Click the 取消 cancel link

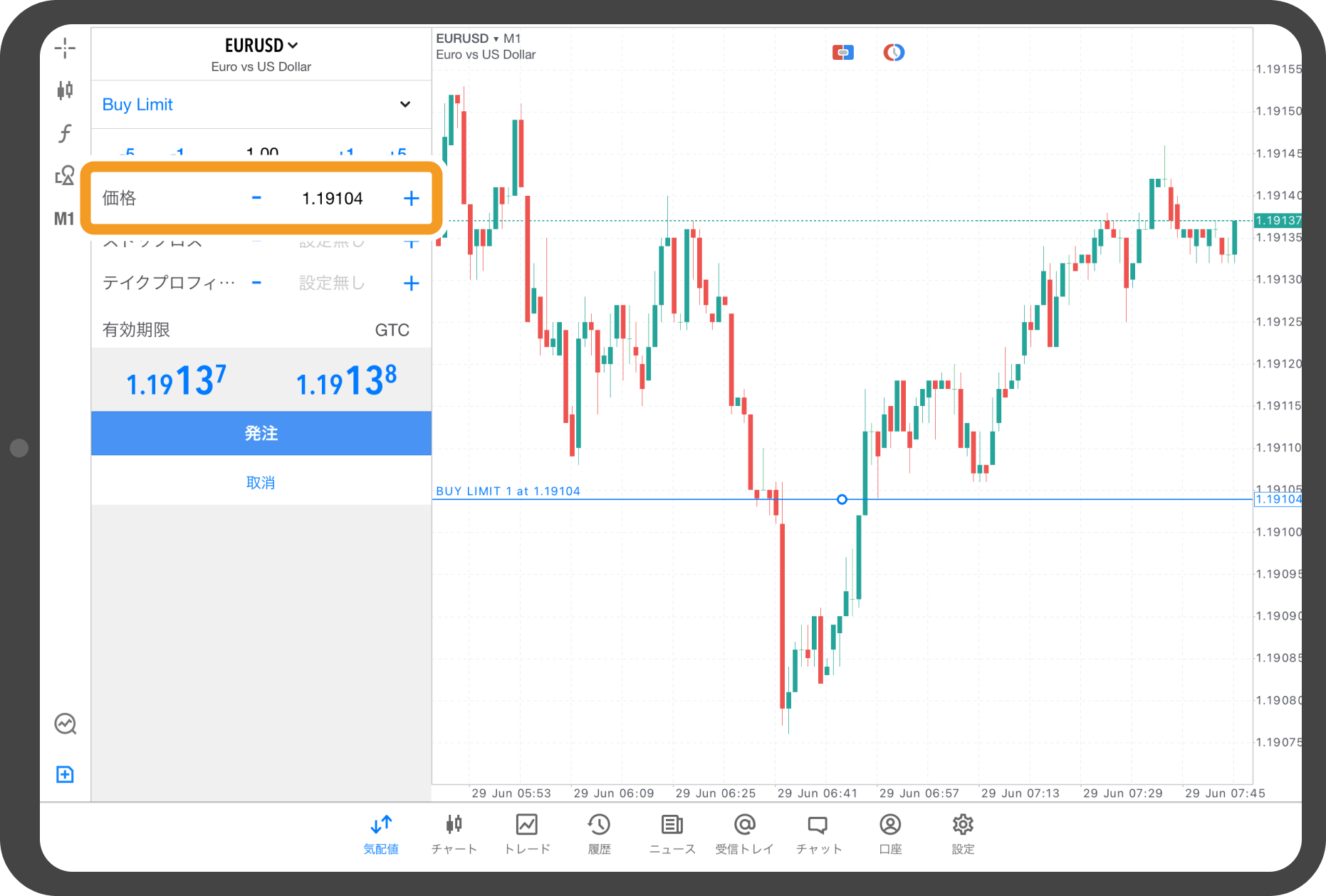(261, 483)
